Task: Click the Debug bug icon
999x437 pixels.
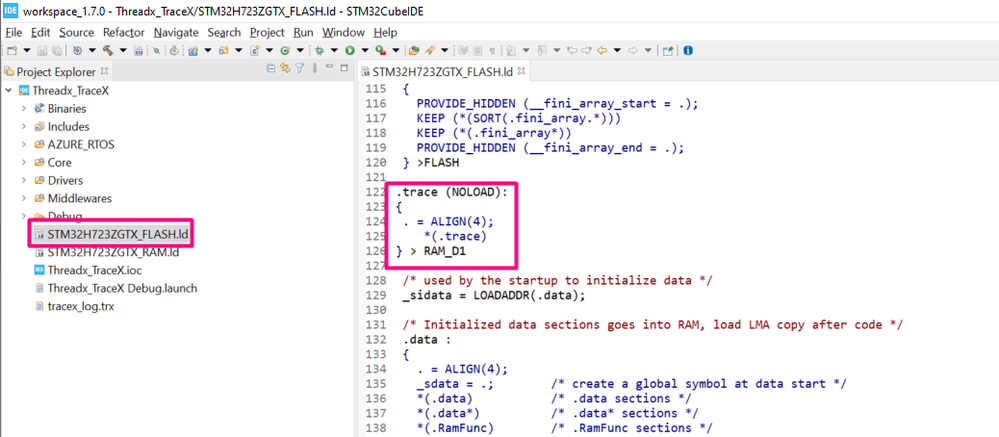Action: pyautogui.click(x=319, y=50)
